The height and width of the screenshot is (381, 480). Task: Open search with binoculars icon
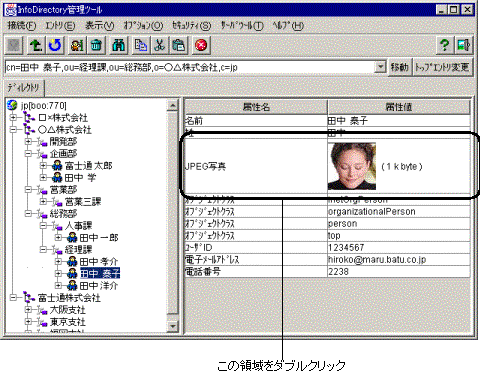[x=118, y=45]
